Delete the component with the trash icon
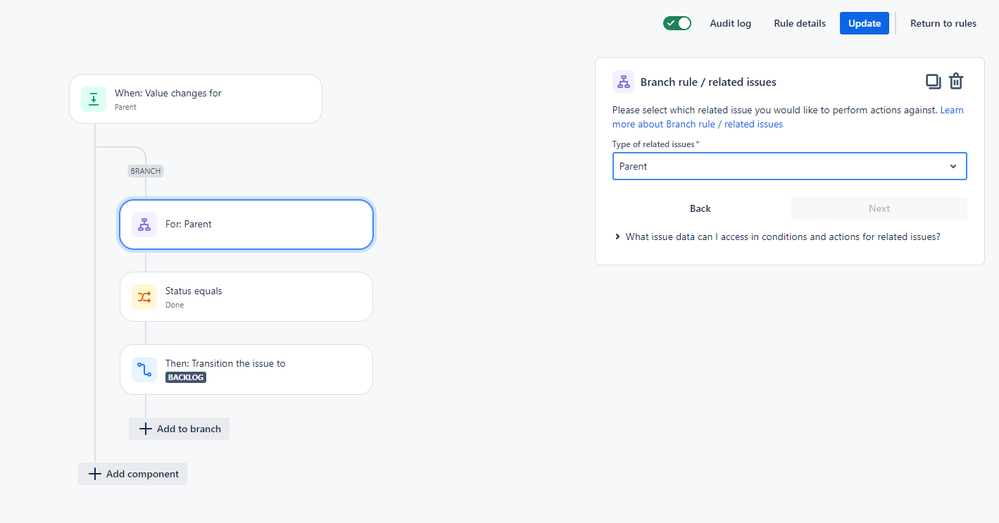This screenshot has height=523, width=999. coord(956,82)
